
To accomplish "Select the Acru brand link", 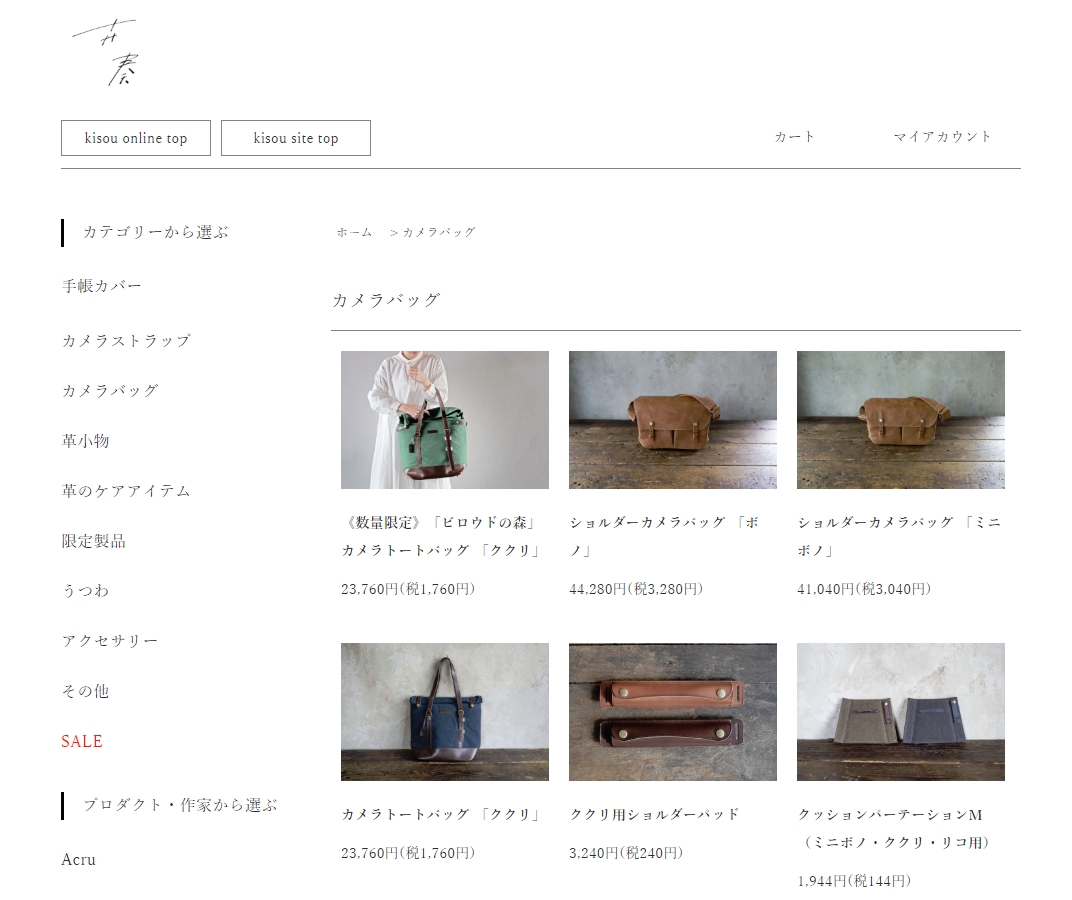I will pos(79,860).
